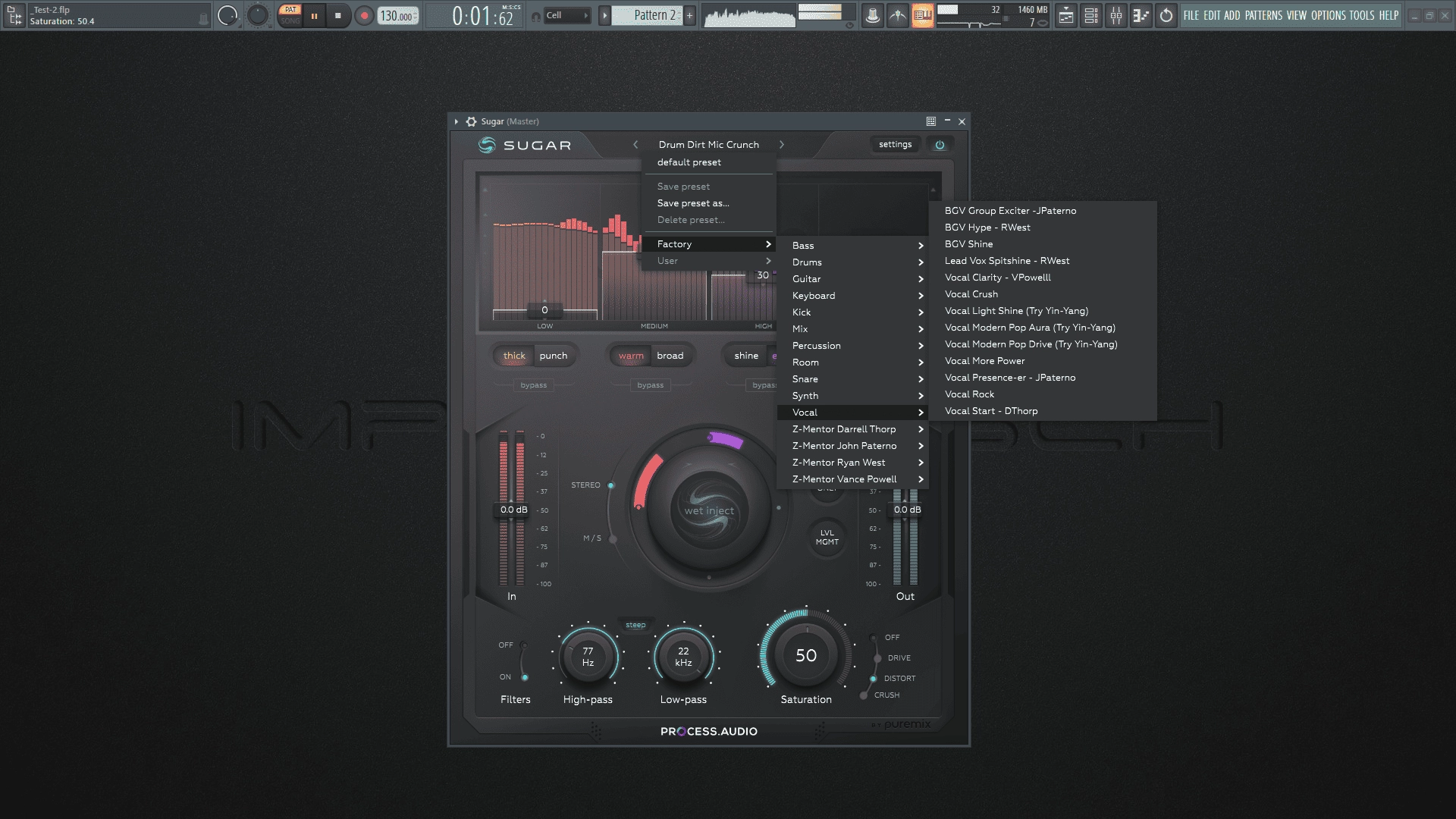Viewport: 1456px width, 819px height.
Task: Bypass the low band
Action: (x=534, y=385)
